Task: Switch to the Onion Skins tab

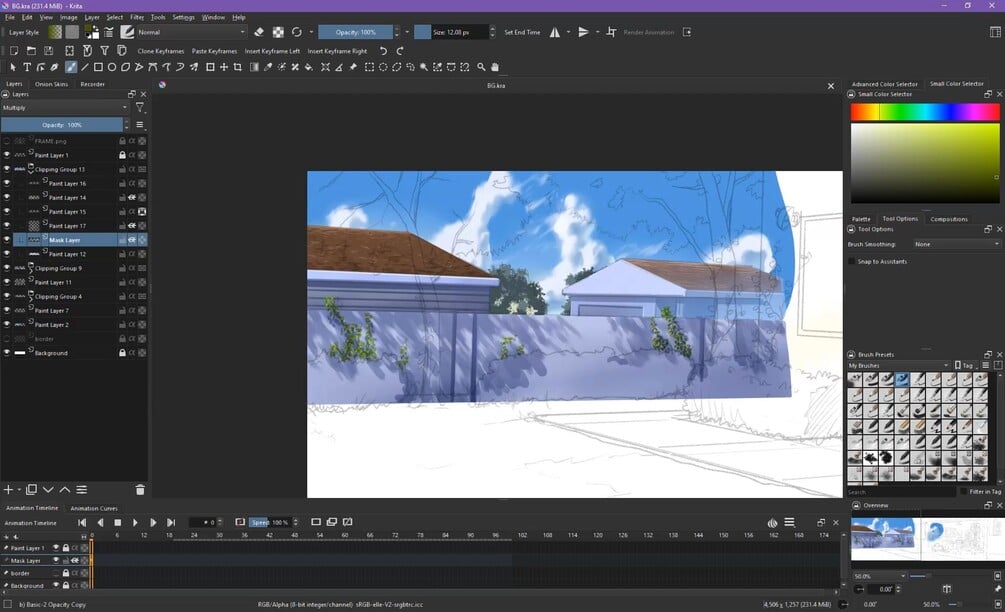Action: click(x=51, y=84)
